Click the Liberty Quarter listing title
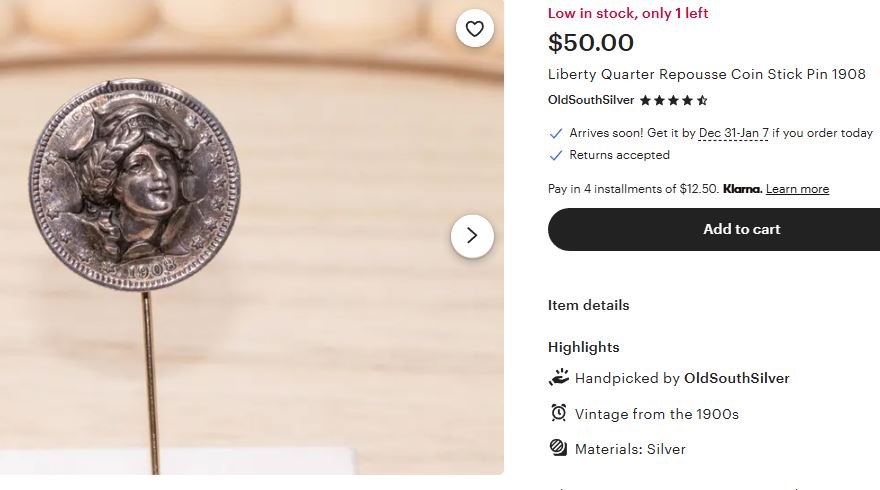The image size is (880, 490). click(x=707, y=74)
